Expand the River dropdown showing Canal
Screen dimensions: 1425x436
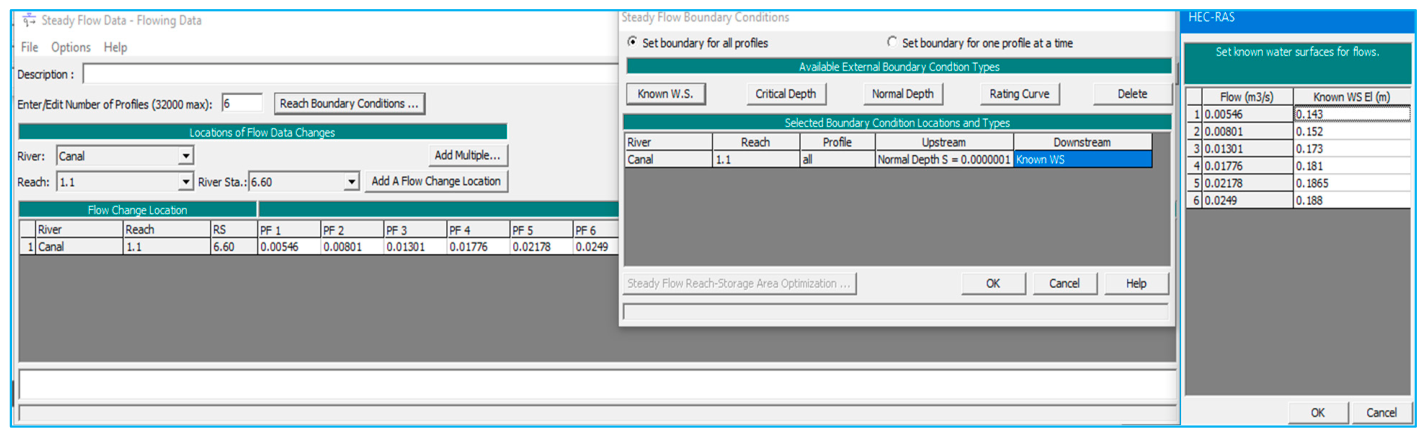[x=185, y=156]
